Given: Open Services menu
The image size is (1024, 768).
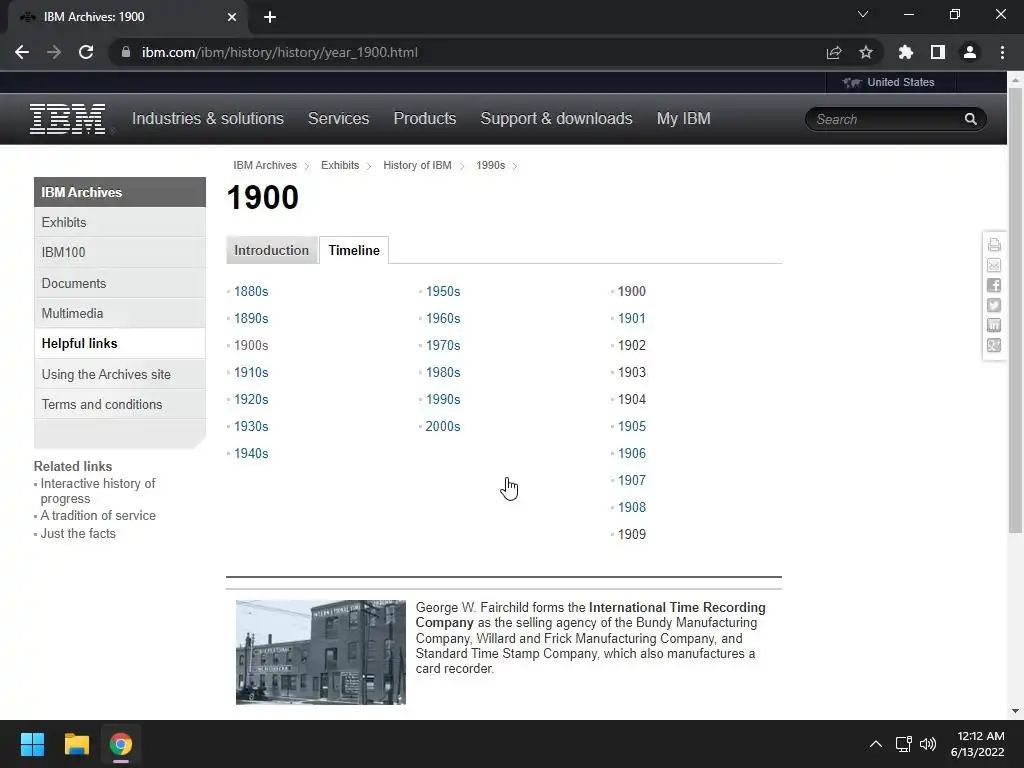Looking at the screenshot, I should tap(338, 118).
